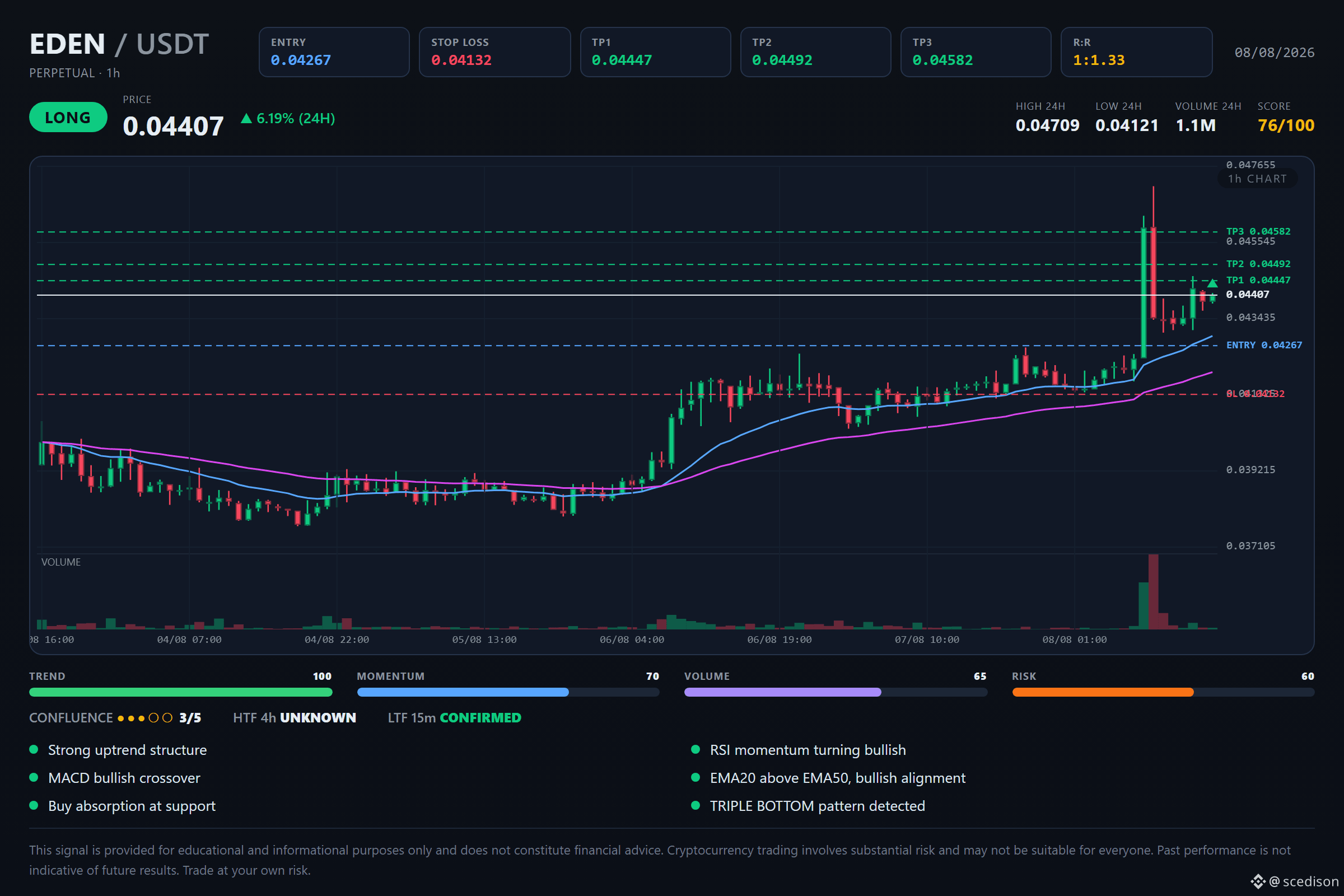The width and height of the screenshot is (1344, 896).
Task: Click the tallest red volume bar
Action: click(x=1153, y=591)
